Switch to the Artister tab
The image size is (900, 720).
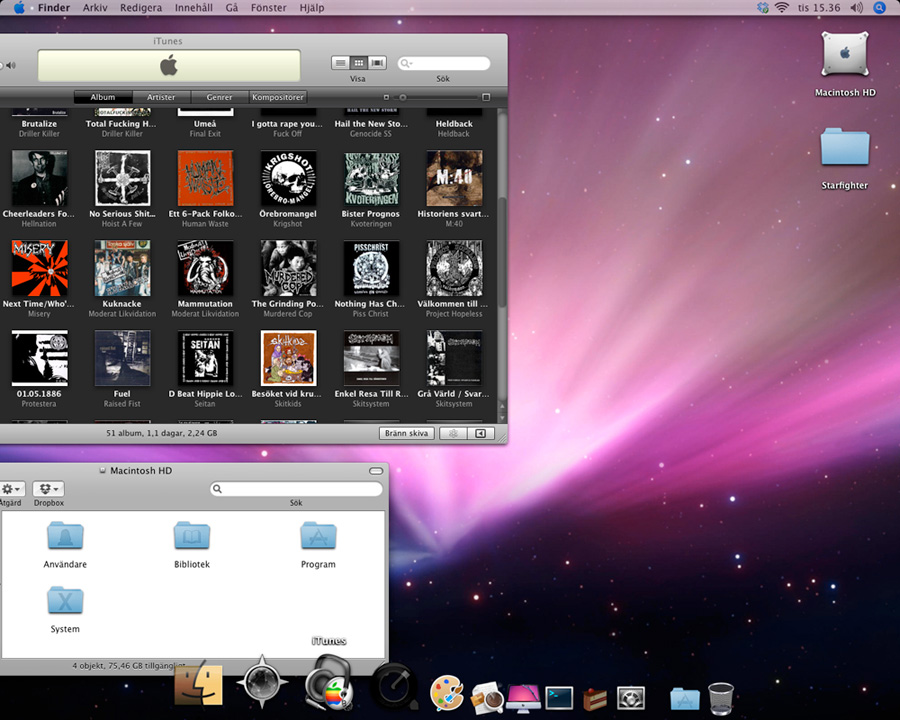point(161,97)
